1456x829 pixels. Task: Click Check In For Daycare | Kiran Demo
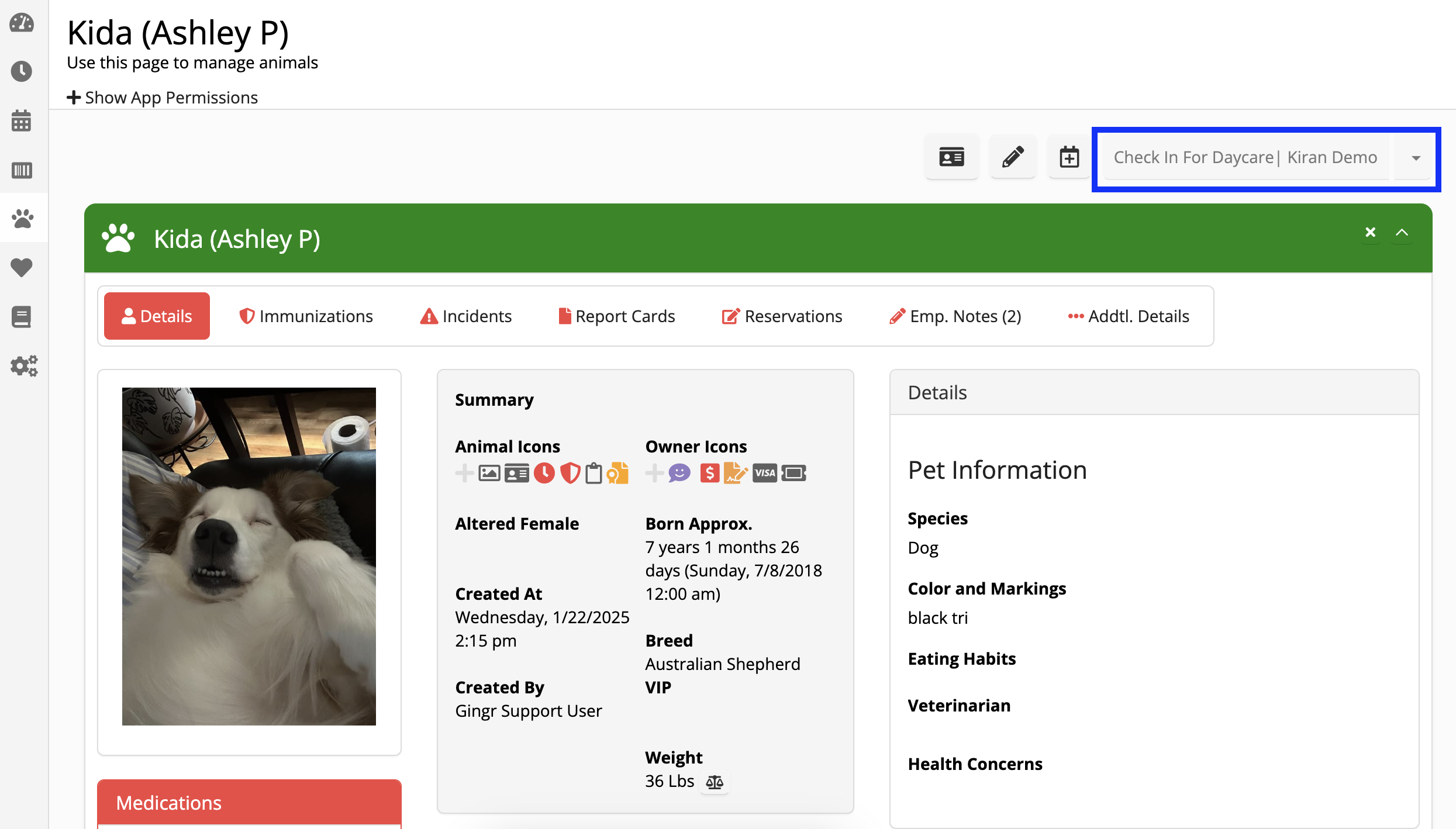coord(1245,157)
